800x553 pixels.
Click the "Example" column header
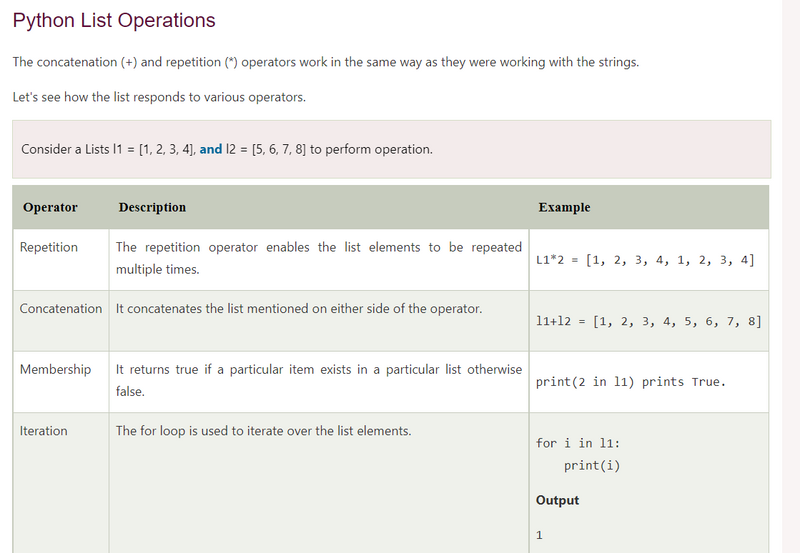(564, 207)
